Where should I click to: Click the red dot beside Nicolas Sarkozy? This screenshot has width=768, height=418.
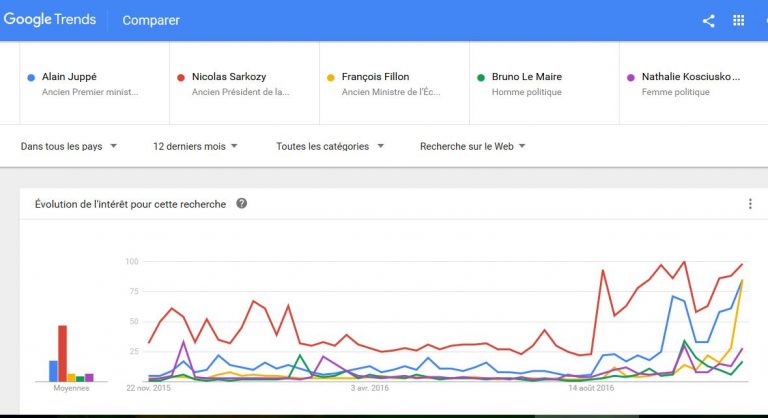(181, 77)
